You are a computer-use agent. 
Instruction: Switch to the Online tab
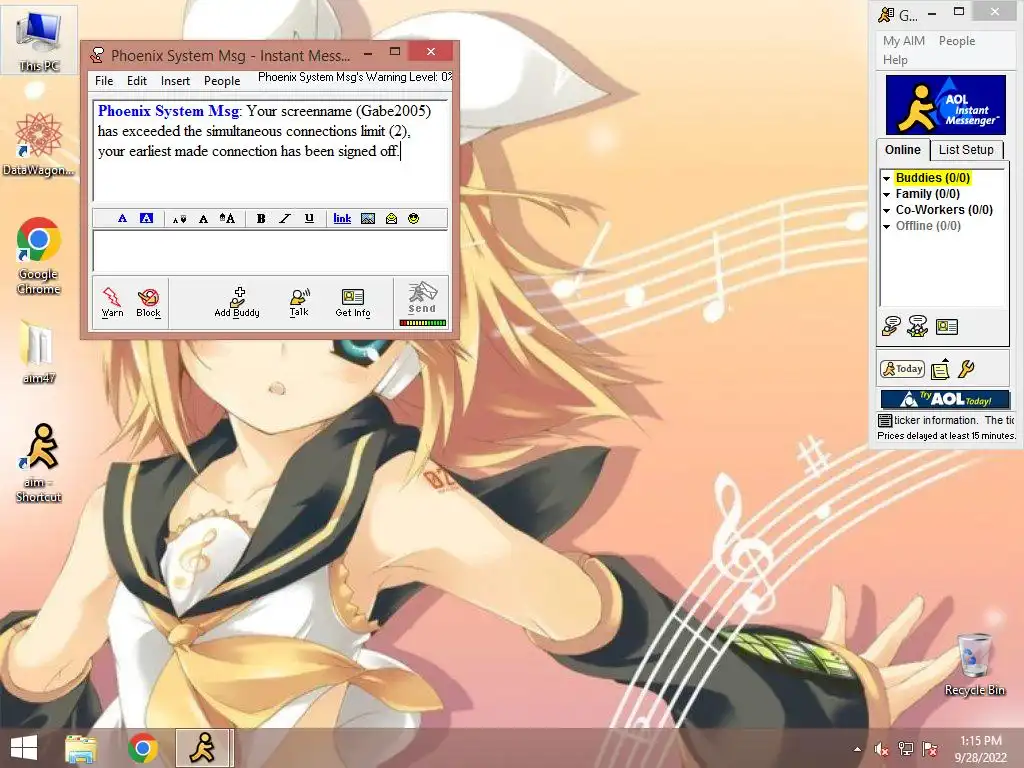point(903,150)
